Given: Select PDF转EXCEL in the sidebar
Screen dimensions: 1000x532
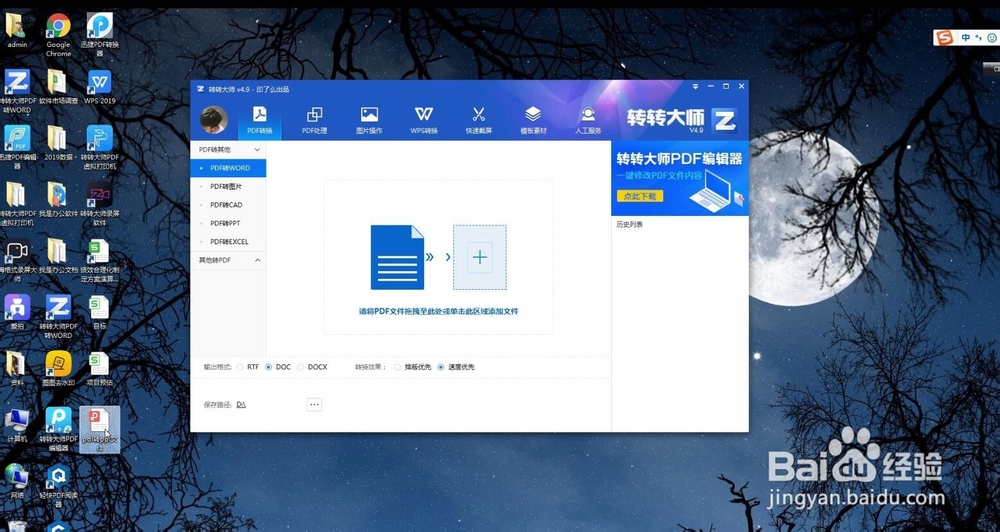Looking at the screenshot, I should [228, 242].
